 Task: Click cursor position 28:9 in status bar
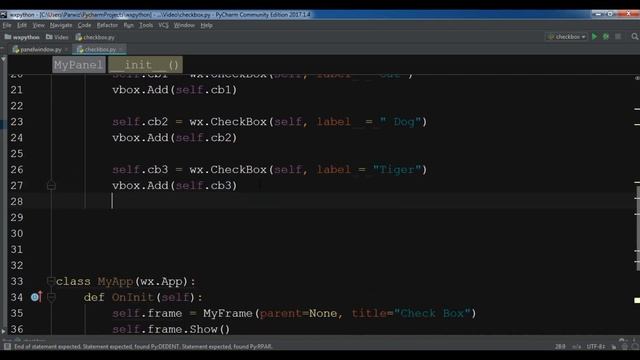560,347
